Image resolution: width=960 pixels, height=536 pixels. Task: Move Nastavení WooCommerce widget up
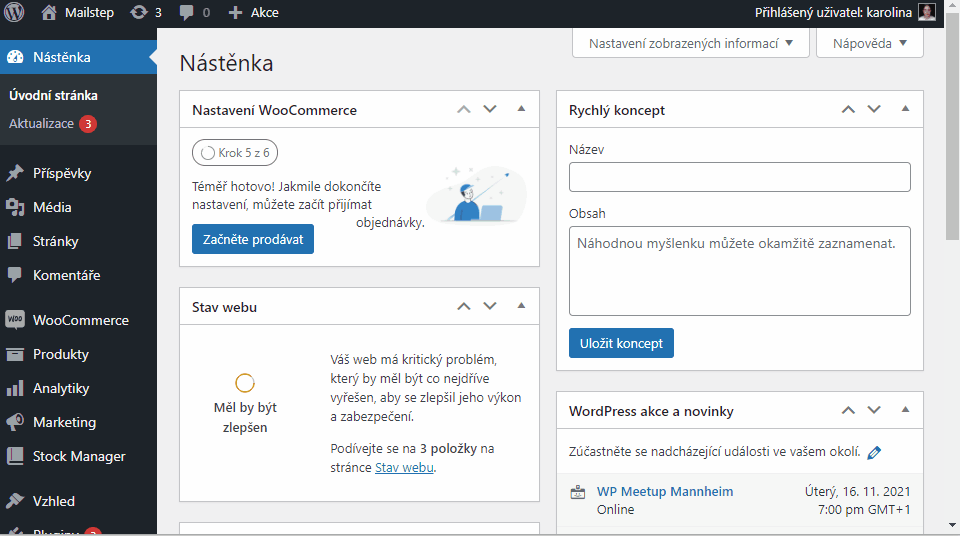coord(463,109)
